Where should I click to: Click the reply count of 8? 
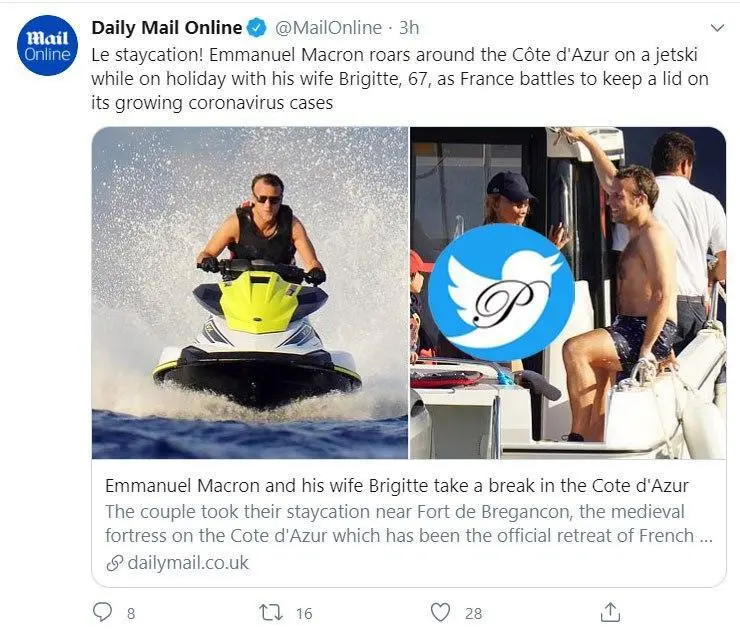click(131, 613)
